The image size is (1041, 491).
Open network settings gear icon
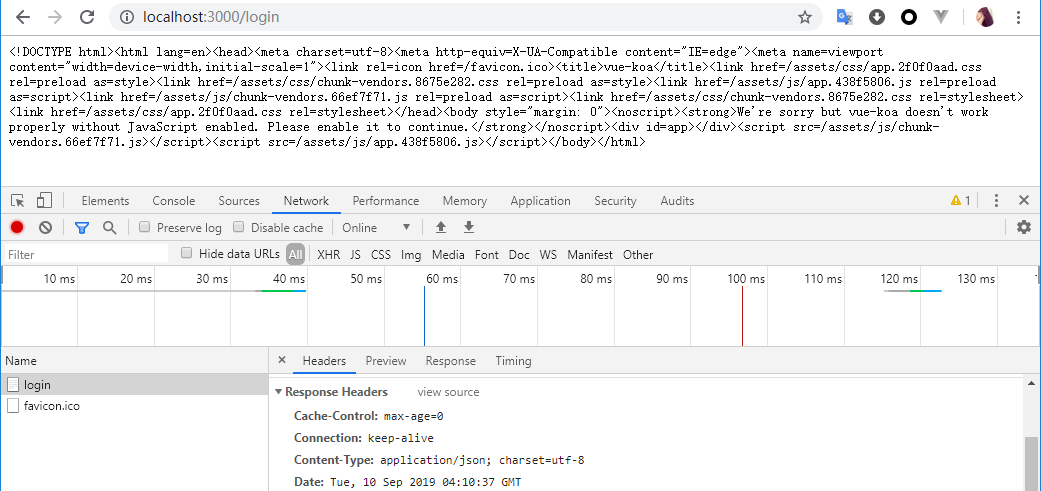pyautogui.click(x=1024, y=228)
